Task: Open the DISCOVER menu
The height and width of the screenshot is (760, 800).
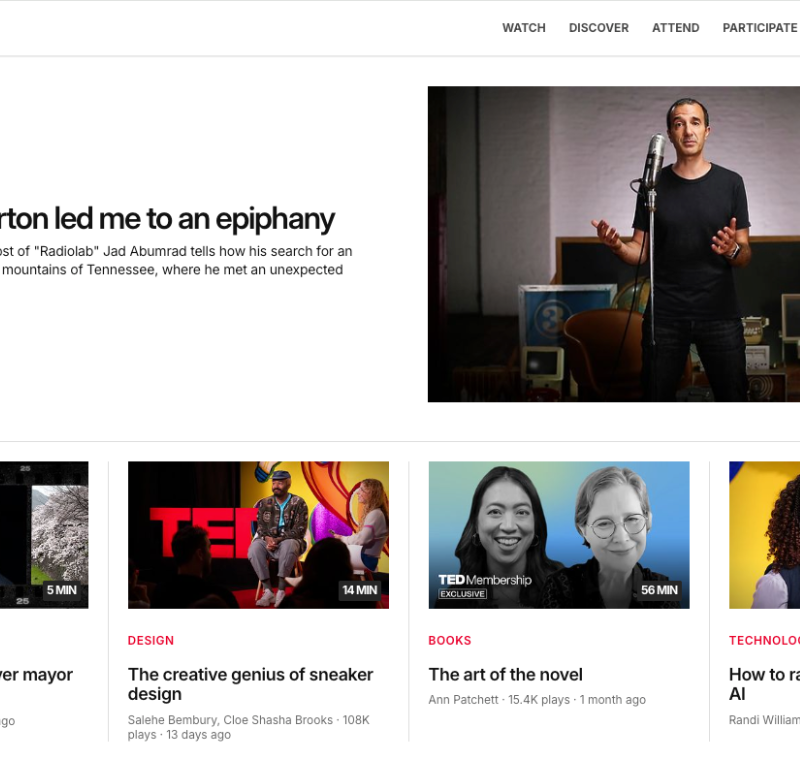Action: [598, 28]
